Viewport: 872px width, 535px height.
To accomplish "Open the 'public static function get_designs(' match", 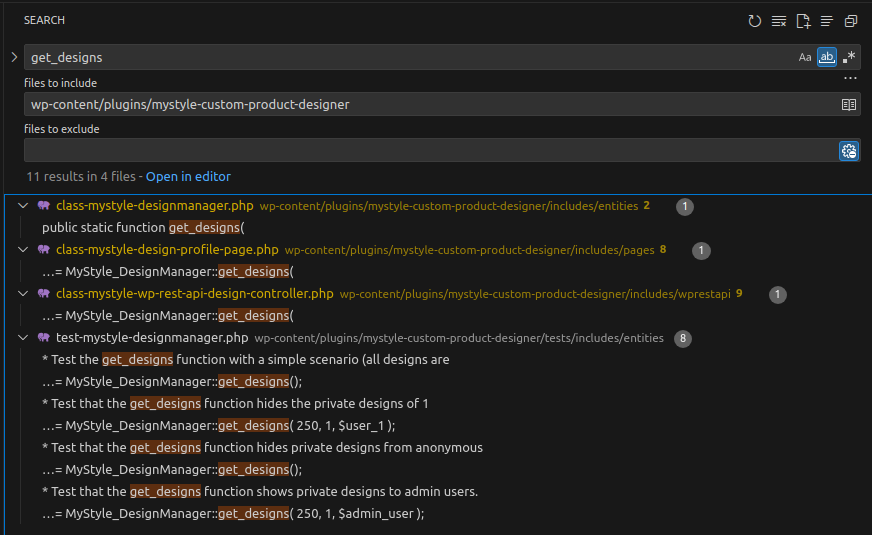I will point(143,228).
